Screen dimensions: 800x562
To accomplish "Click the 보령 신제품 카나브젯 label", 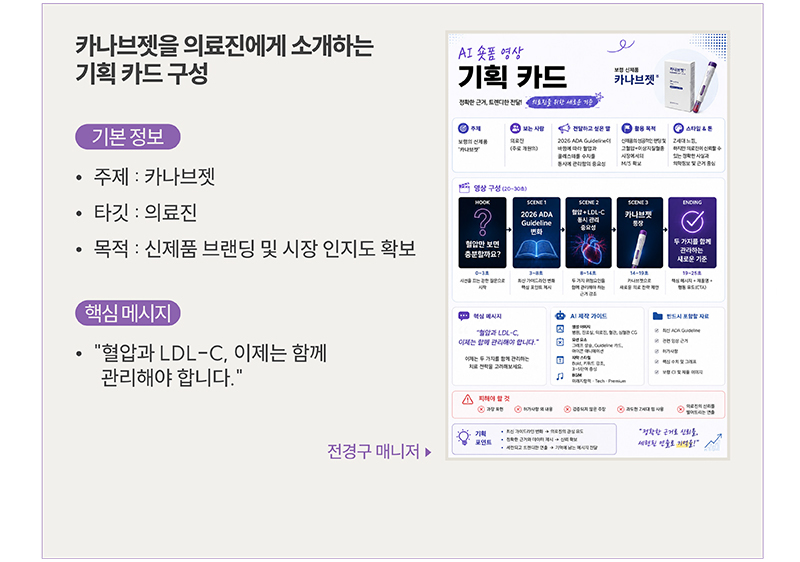I will [x=636, y=76].
